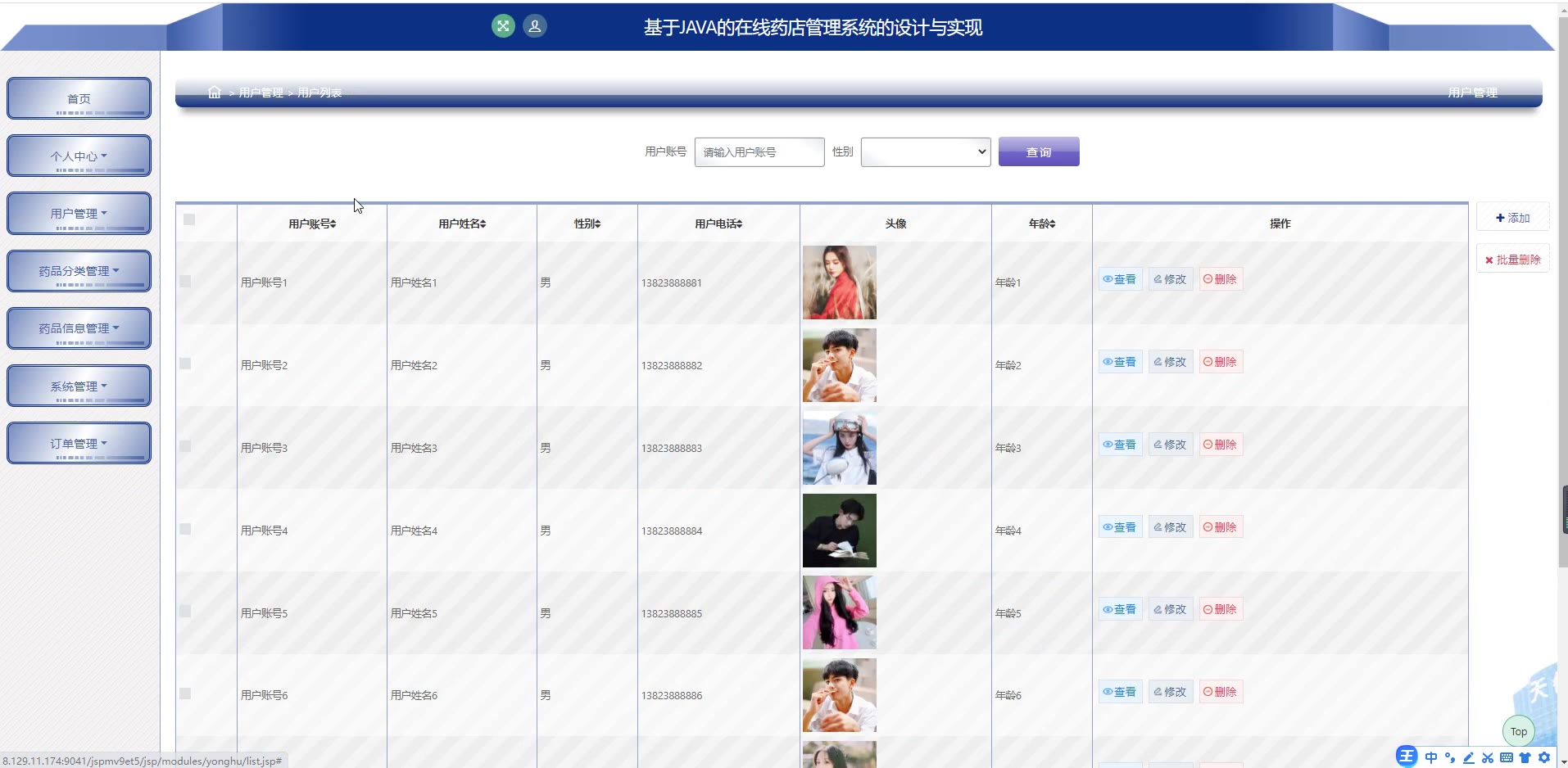Delete the 用户账号2 record
The image size is (1568, 768).
1221,362
